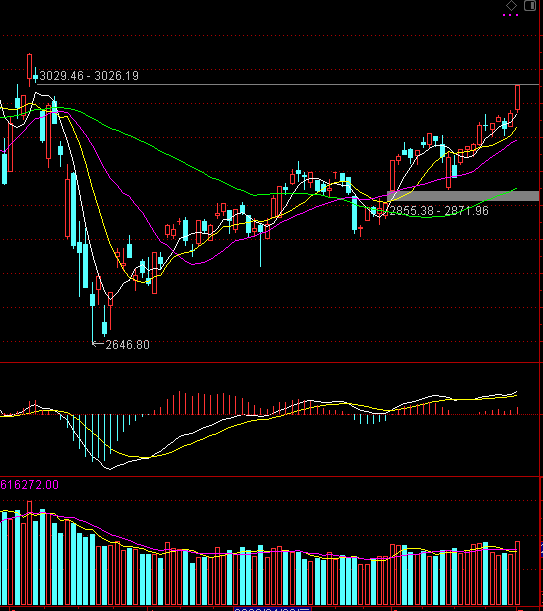The image size is (543, 611).
Task: Select the tallest red volume bar at left
Action: (x=29, y=553)
